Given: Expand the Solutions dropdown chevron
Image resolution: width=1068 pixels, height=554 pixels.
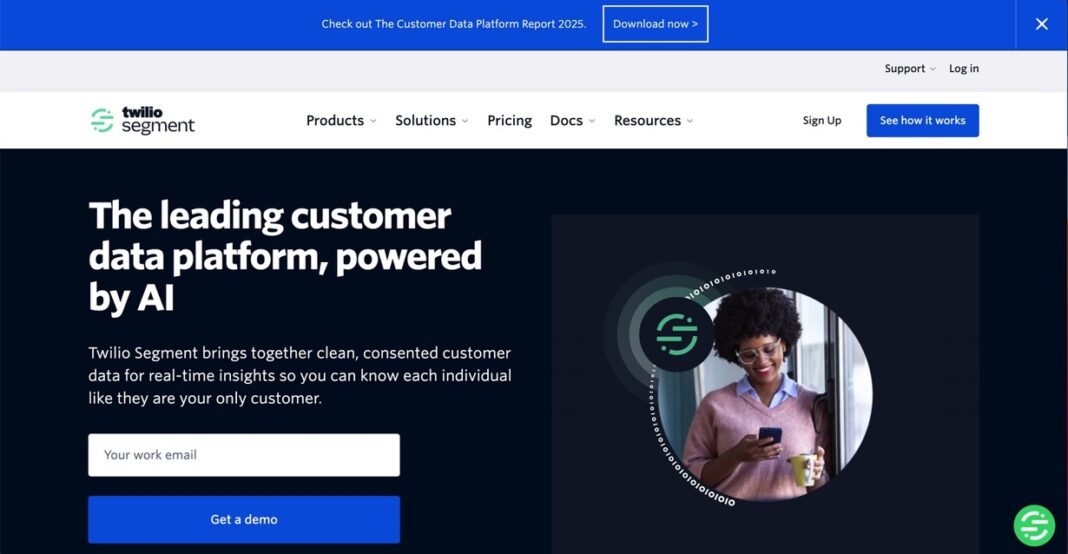Looking at the screenshot, I should (465, 121).
